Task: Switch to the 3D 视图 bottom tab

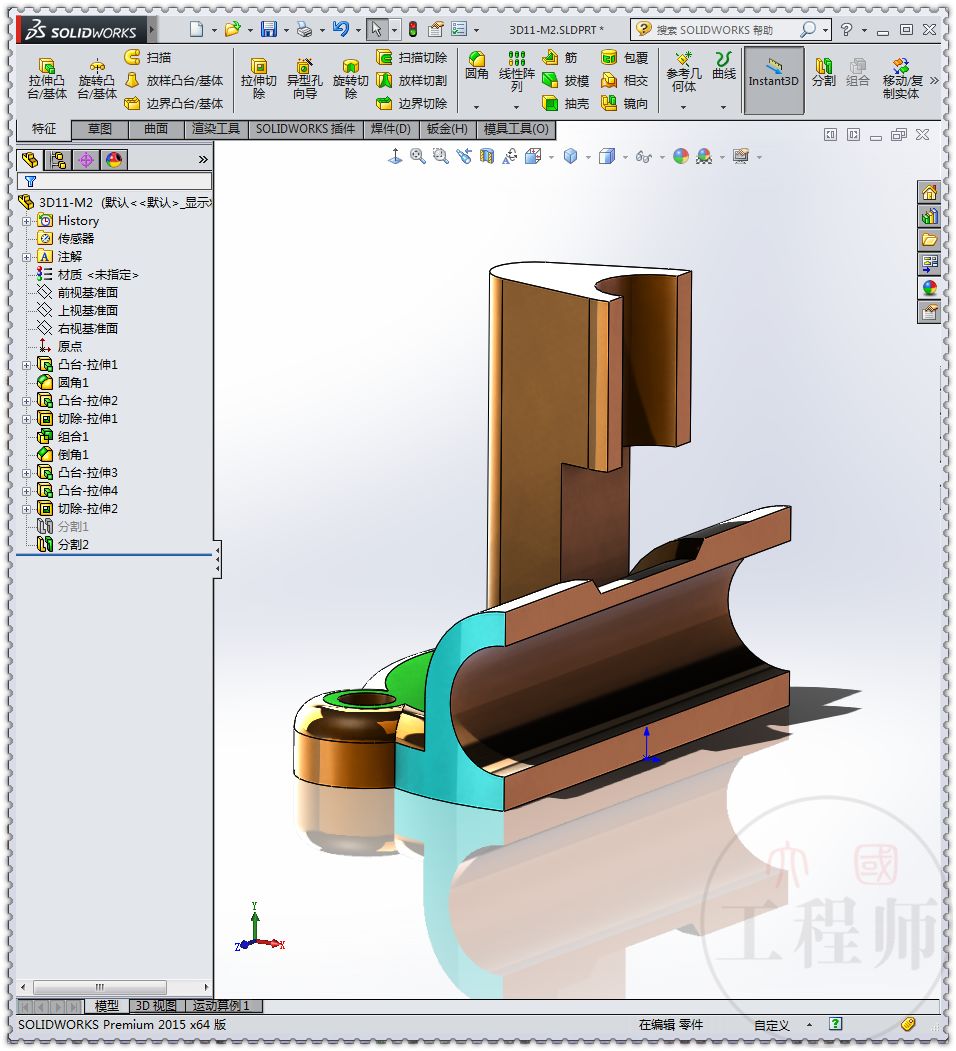Action: 156,1005
